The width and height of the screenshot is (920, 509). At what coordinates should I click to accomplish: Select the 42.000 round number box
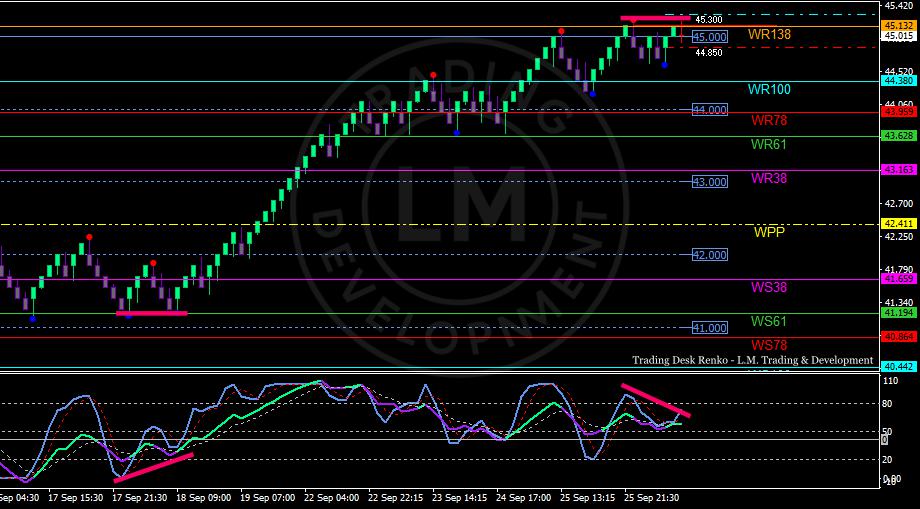710,254
